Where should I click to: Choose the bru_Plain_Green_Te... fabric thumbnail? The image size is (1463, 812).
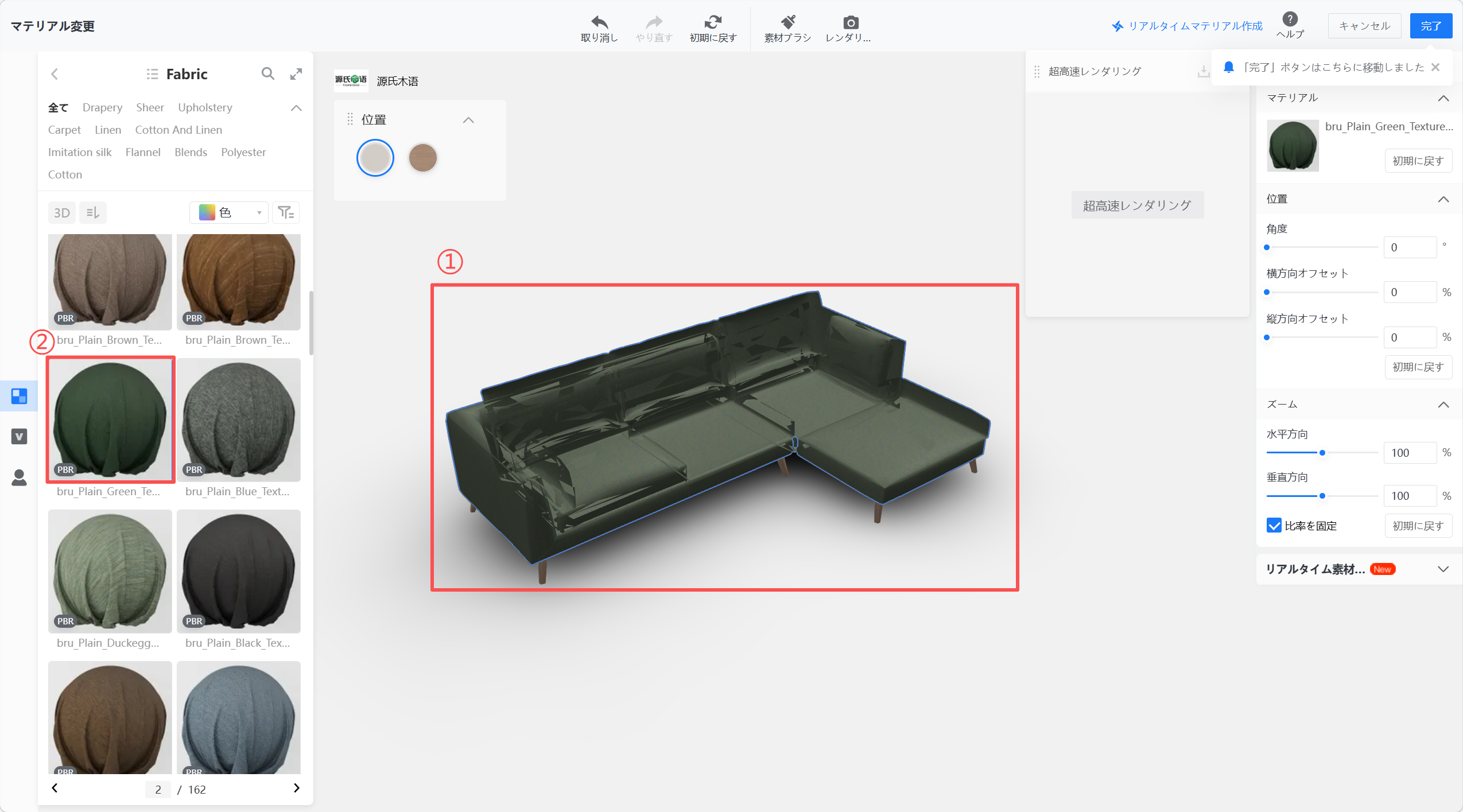click(x=110, y=419)
